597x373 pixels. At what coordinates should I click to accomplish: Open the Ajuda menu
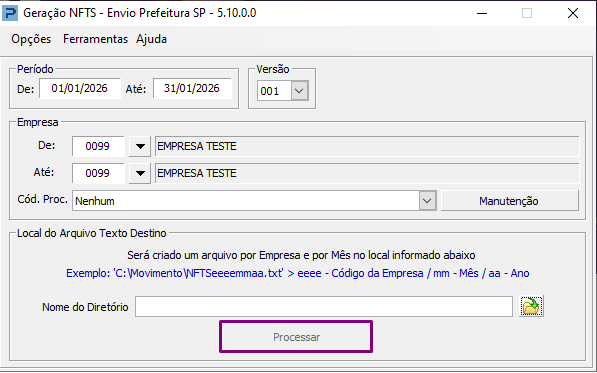(152, 39)
